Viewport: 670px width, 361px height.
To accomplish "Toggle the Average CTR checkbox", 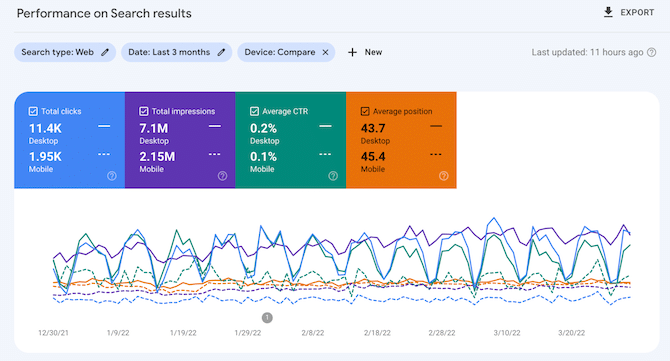I will point(254,112).
